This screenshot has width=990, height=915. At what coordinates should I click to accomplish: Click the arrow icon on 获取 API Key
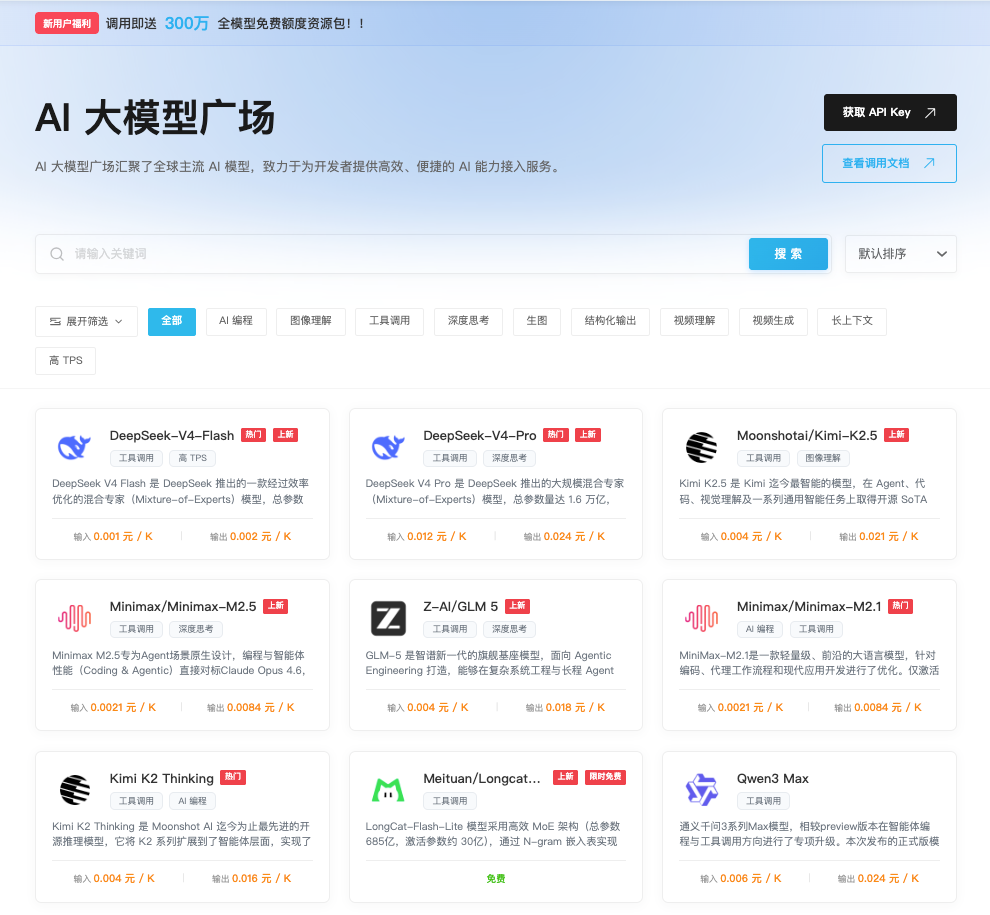tap(930, 112)
